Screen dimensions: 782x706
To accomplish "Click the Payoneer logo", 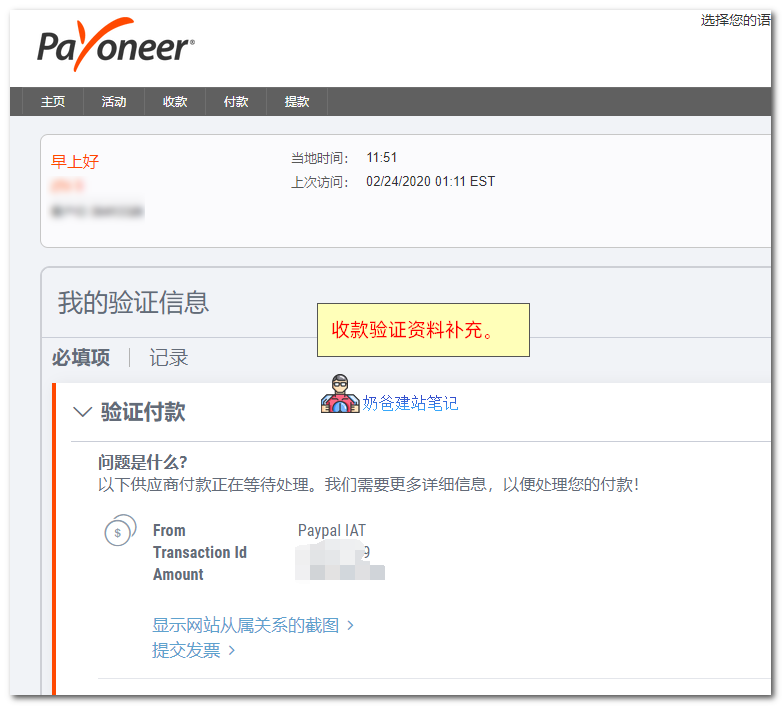I will (x=116, y=46).
